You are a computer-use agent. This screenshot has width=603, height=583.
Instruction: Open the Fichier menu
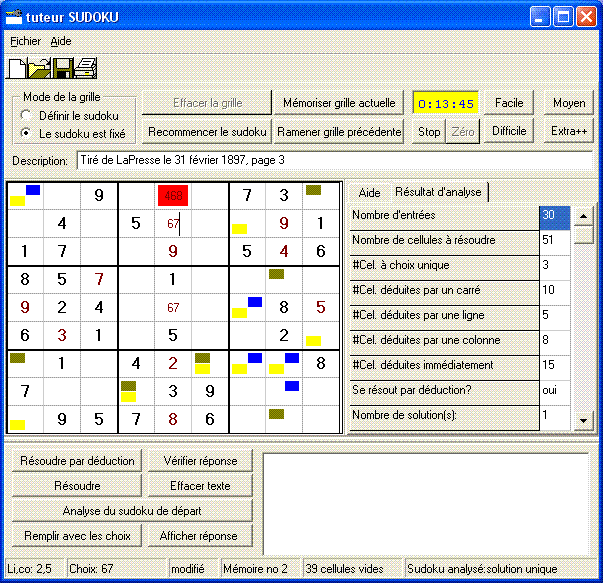point(25,41)
